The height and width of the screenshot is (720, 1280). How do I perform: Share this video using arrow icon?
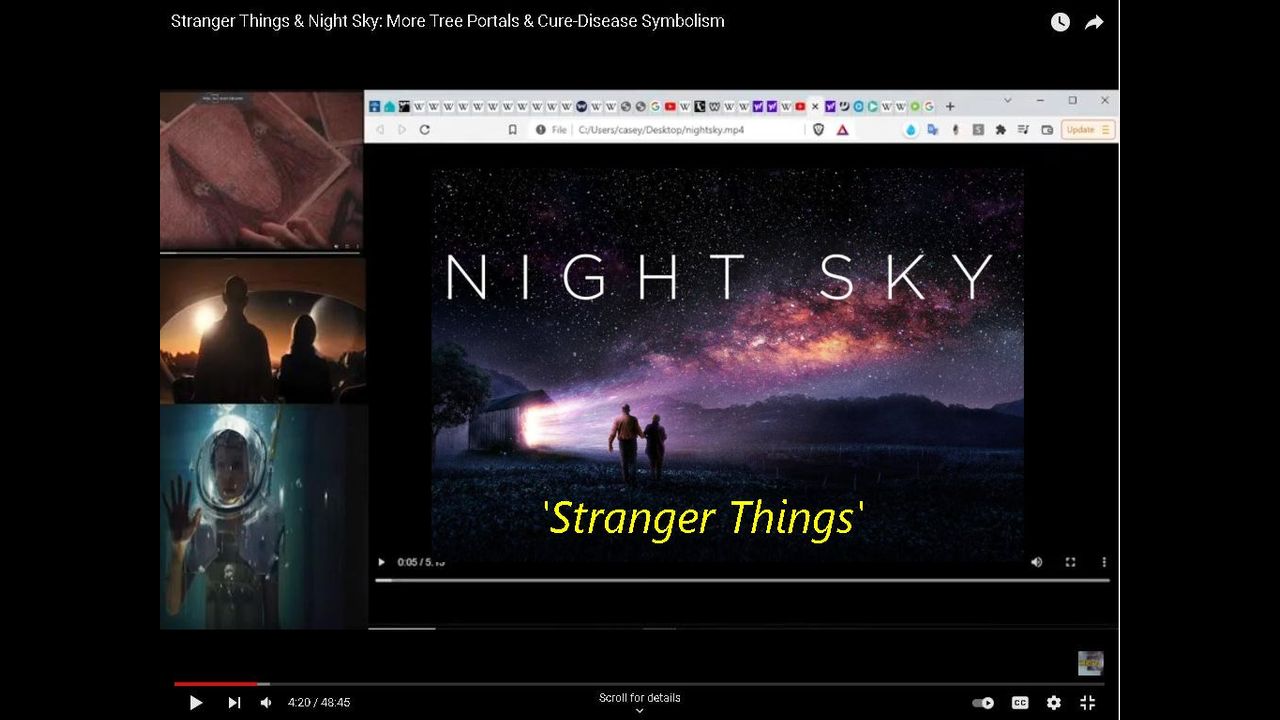pos(1094,22)
